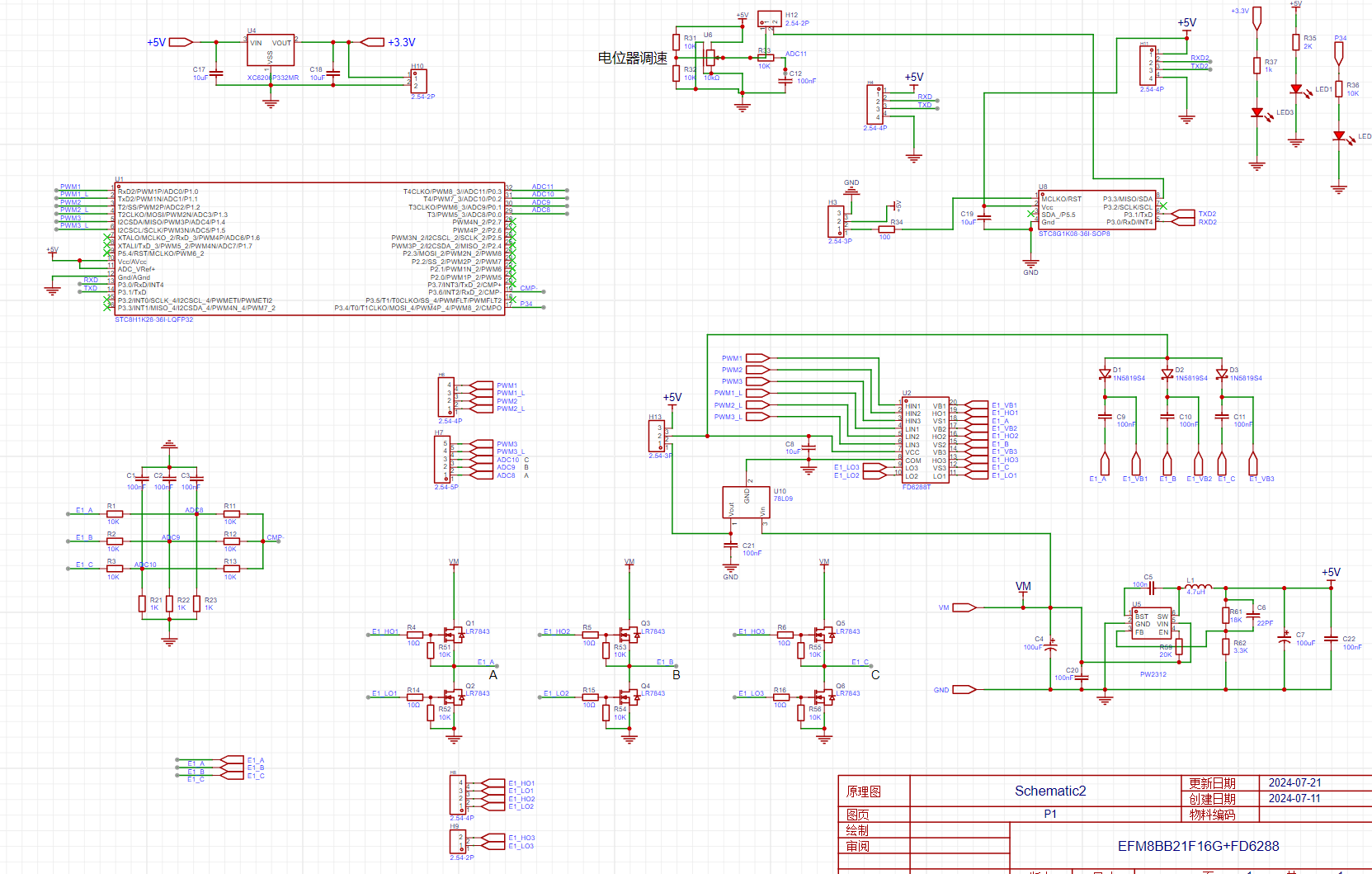Select the 更新日期 label
This screenshot has width=1372, height=874.
pos(1212,783)
